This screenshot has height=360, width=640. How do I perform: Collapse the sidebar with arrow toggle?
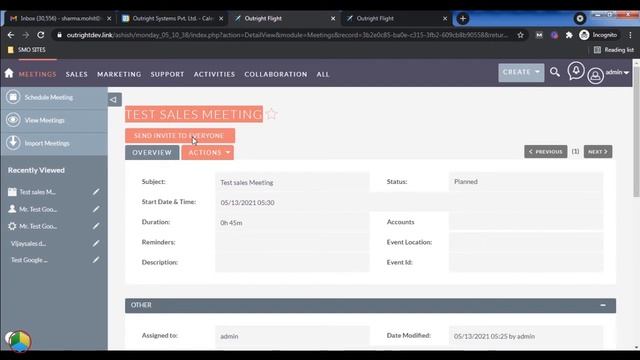114,100
